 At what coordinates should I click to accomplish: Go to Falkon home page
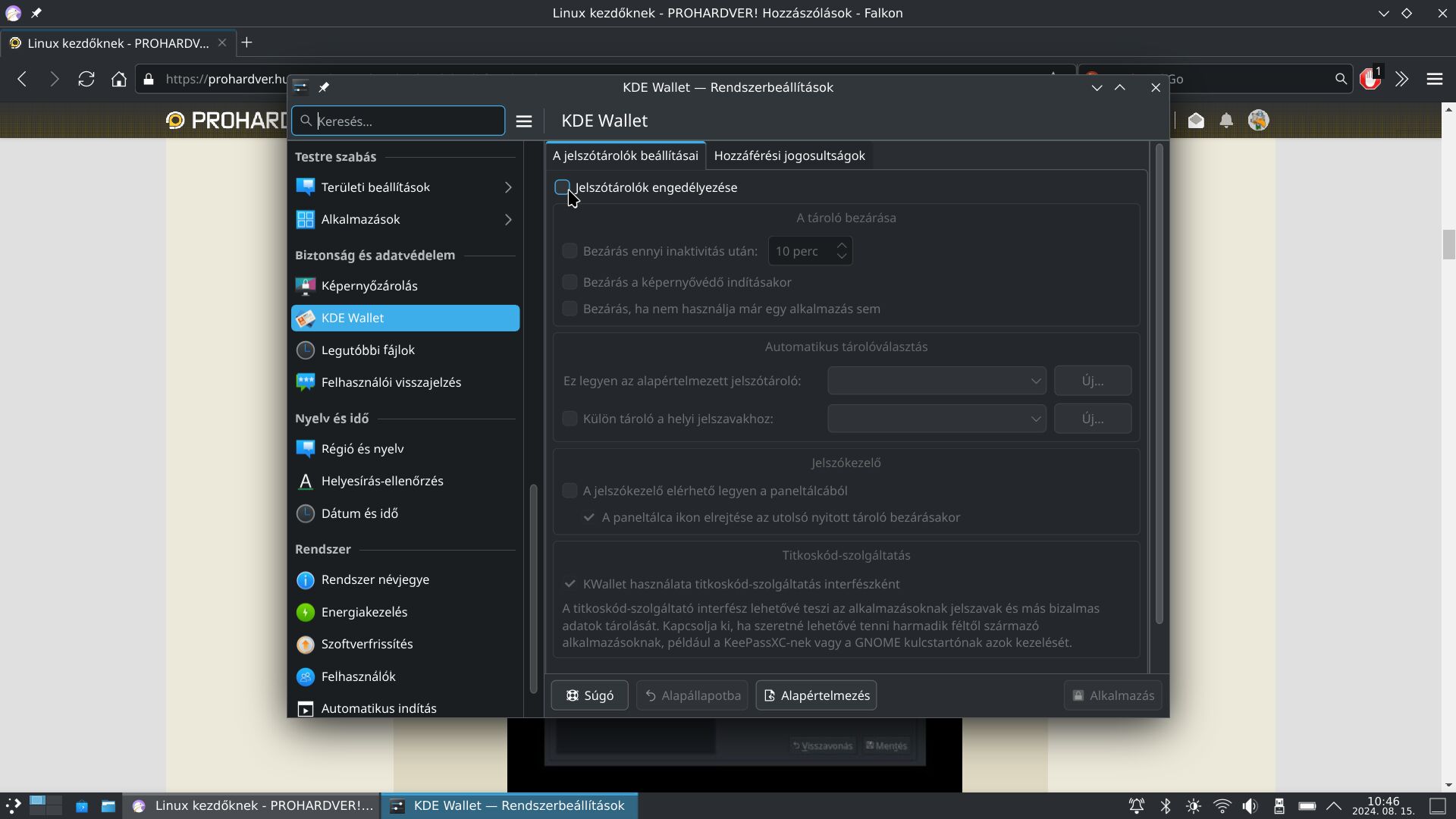pyautogui.click(x=118, y=79)
